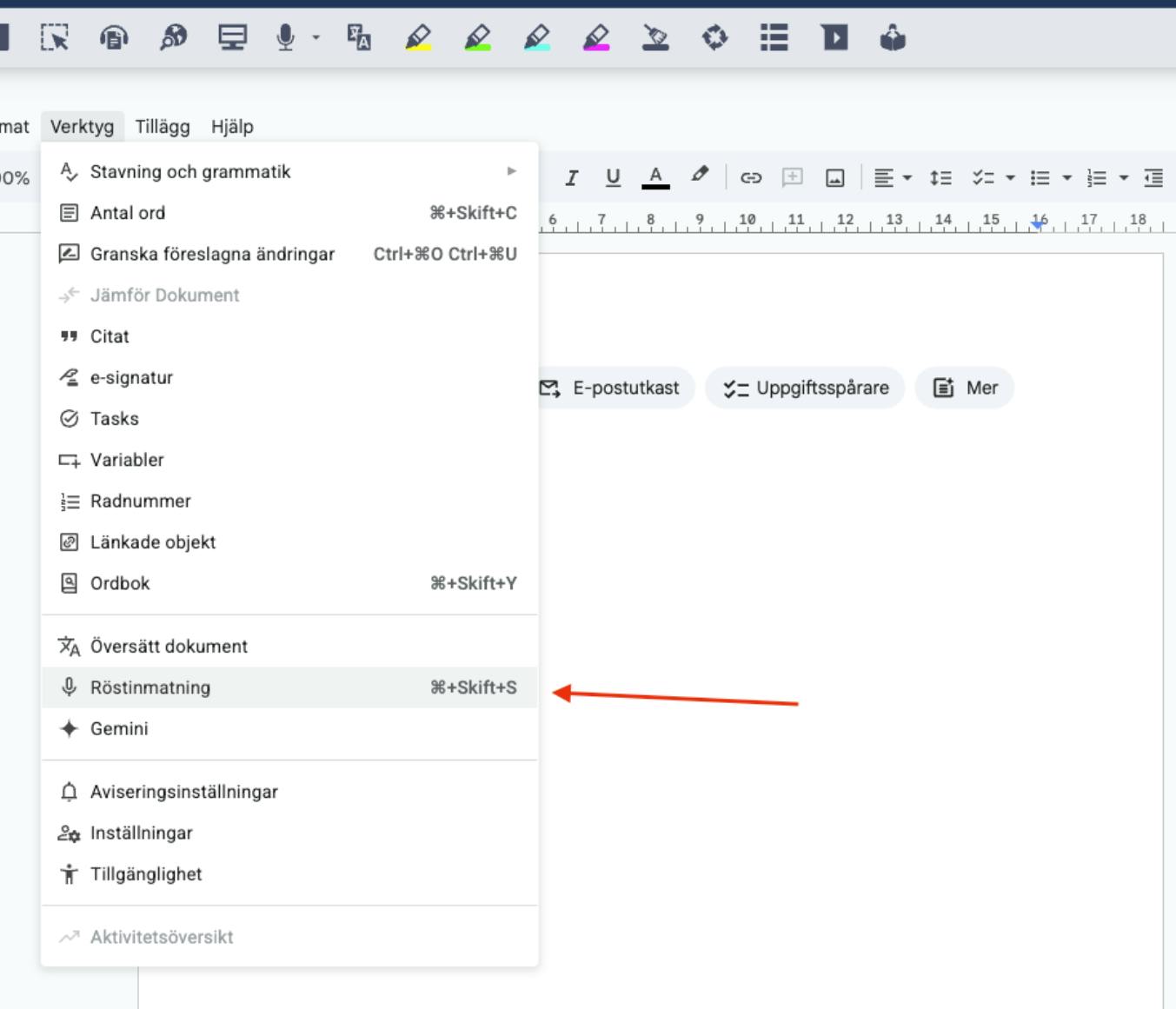
Task: Toggle italic formatting
Action: [x=571, y=178]
